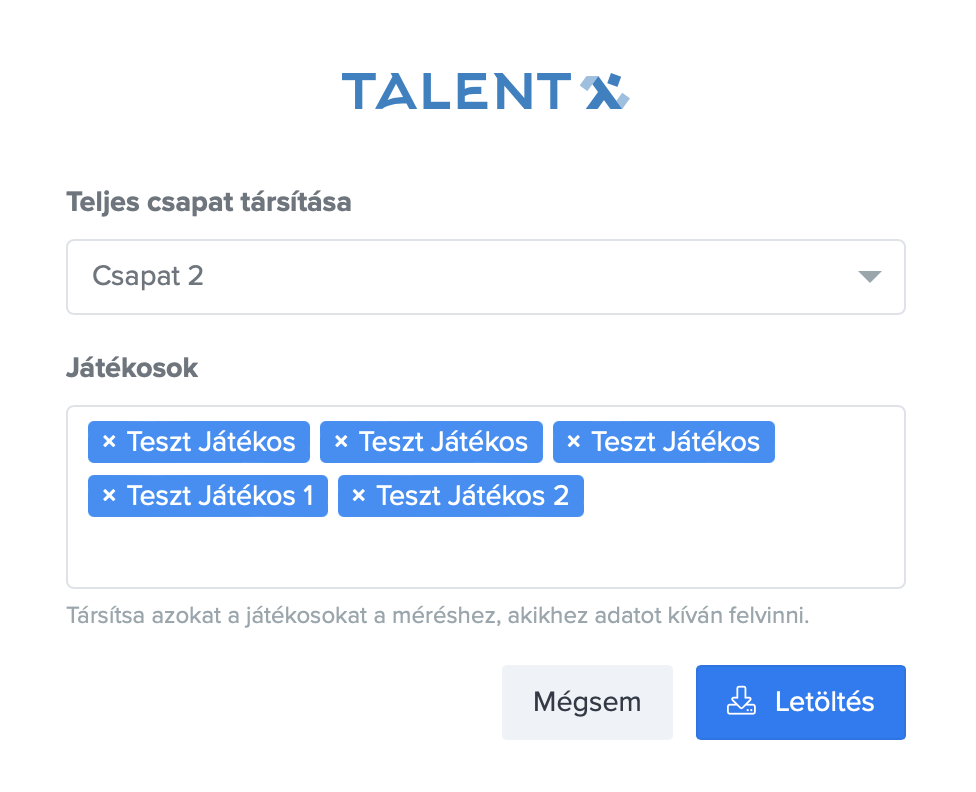Click the Mégsem cancel button
This screenshot has height=792, width=976.
coord(587,702)
